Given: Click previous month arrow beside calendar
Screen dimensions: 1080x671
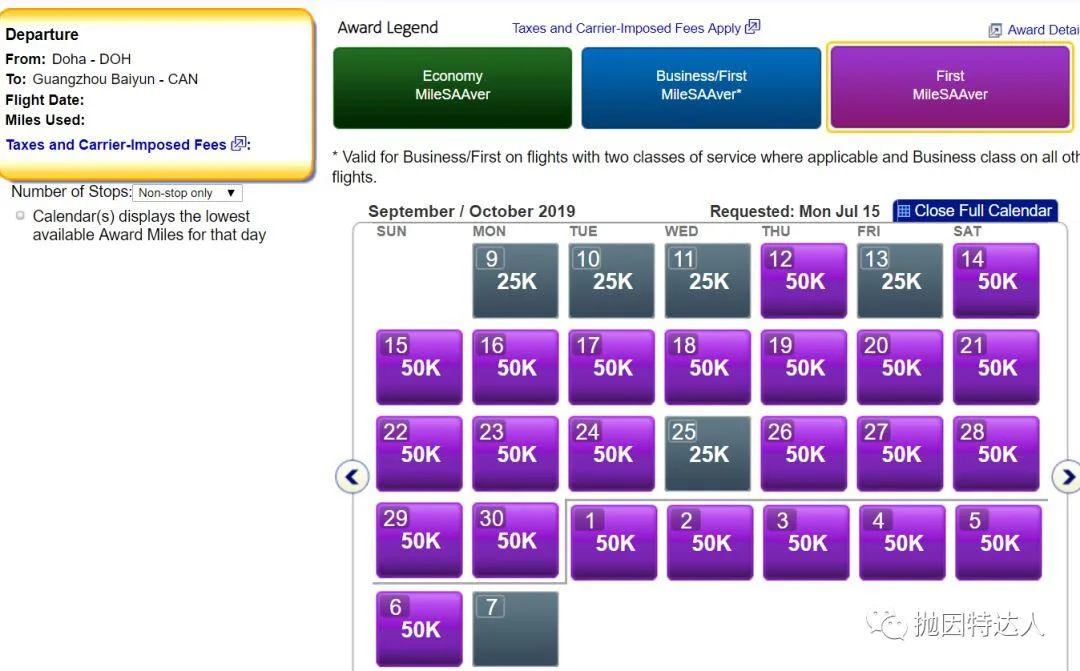Looking at the screenshot, I should click(352, 477).
